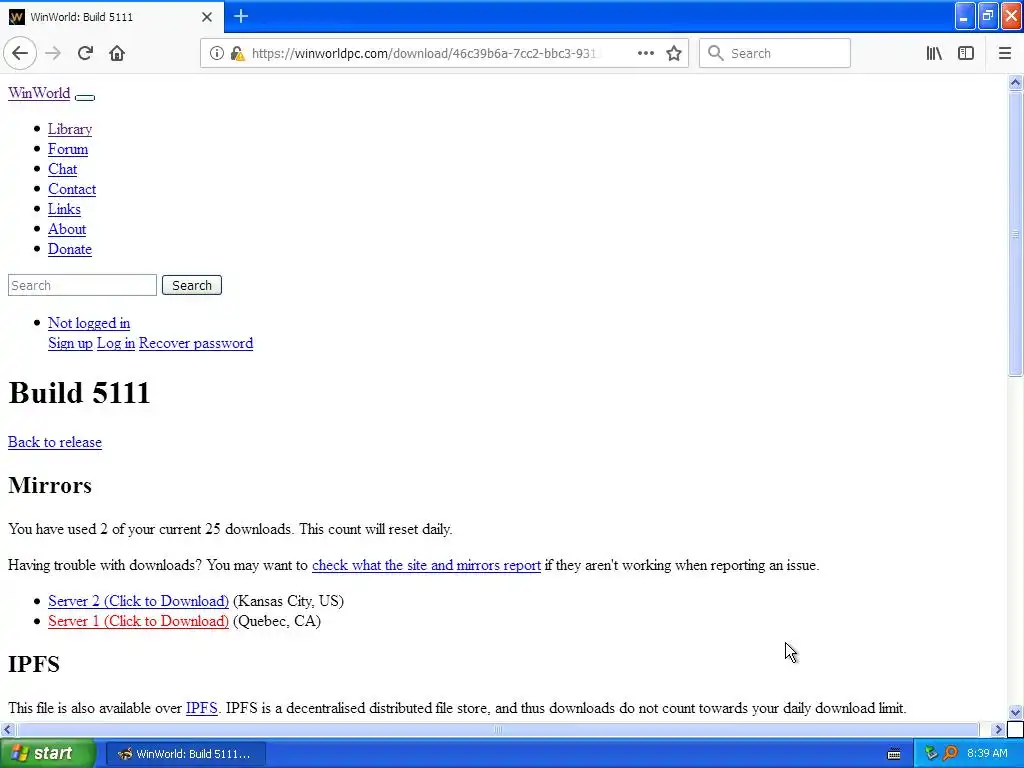Click the forward navigation arrow
The height and width of the screenshot is (768, 1024).
53,53
